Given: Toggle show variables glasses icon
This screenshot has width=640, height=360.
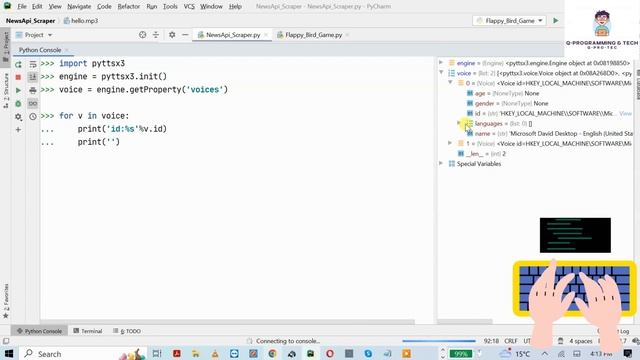Looking at the screenshot, I should point(33,104).
